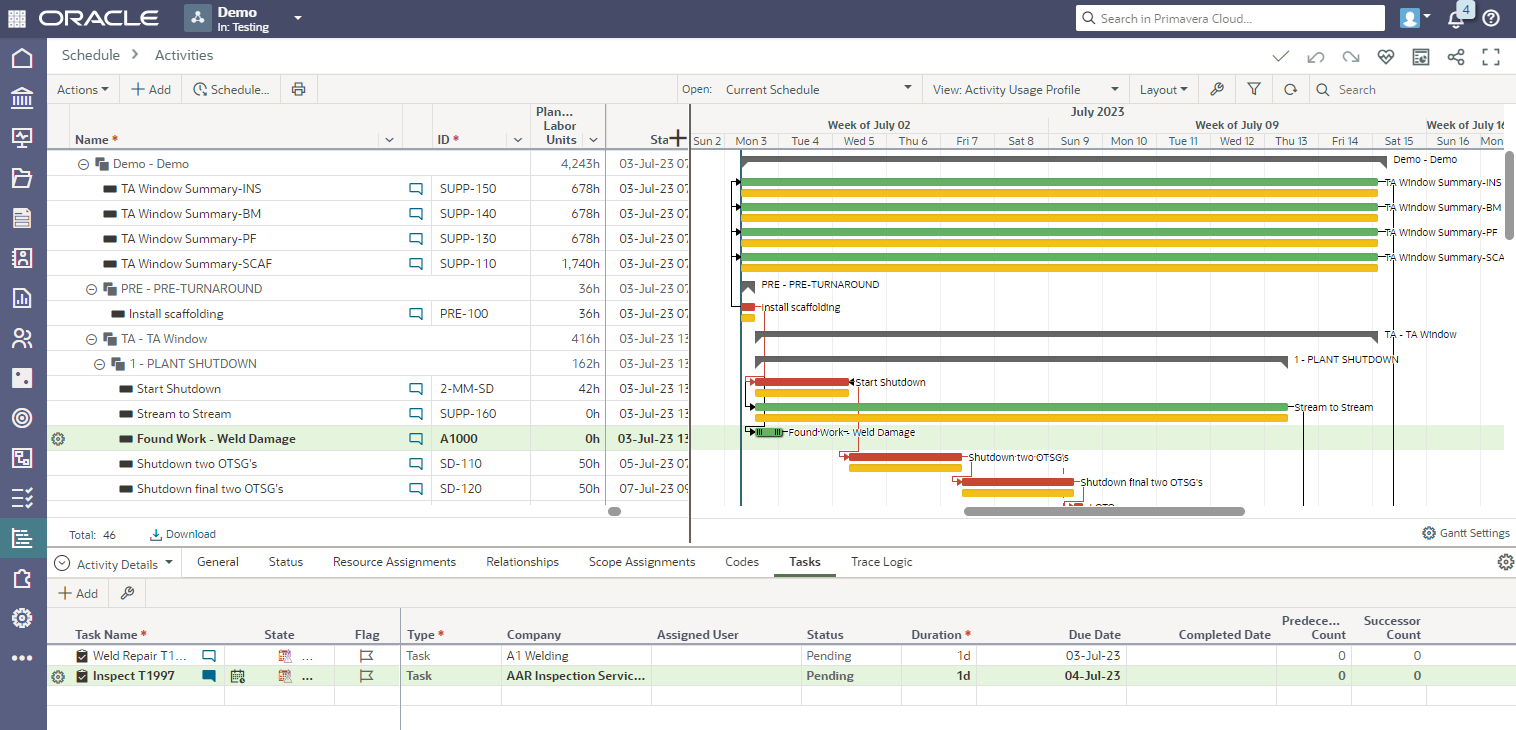Toggle the flag on Weld Repair task
Screen dimensions: 1516x730
pos(366,656)
